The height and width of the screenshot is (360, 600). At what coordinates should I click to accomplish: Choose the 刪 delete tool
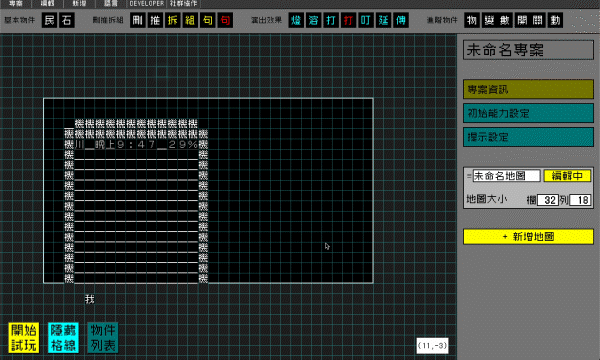click(138, 20)
